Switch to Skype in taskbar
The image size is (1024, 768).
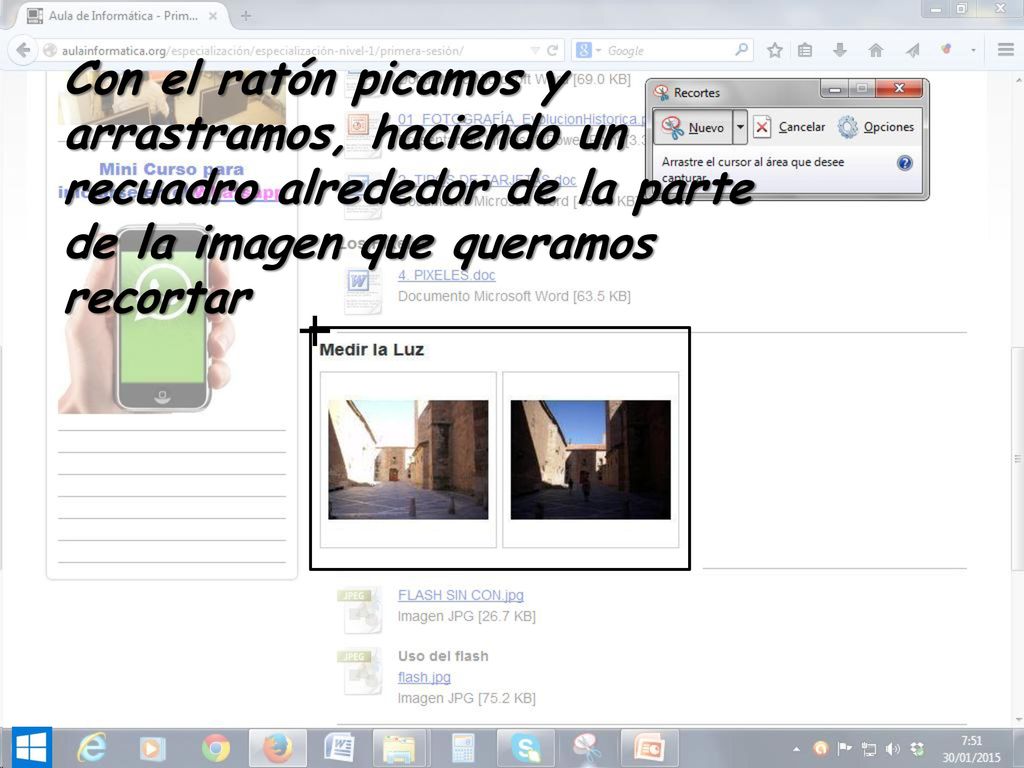coord(525,748)
